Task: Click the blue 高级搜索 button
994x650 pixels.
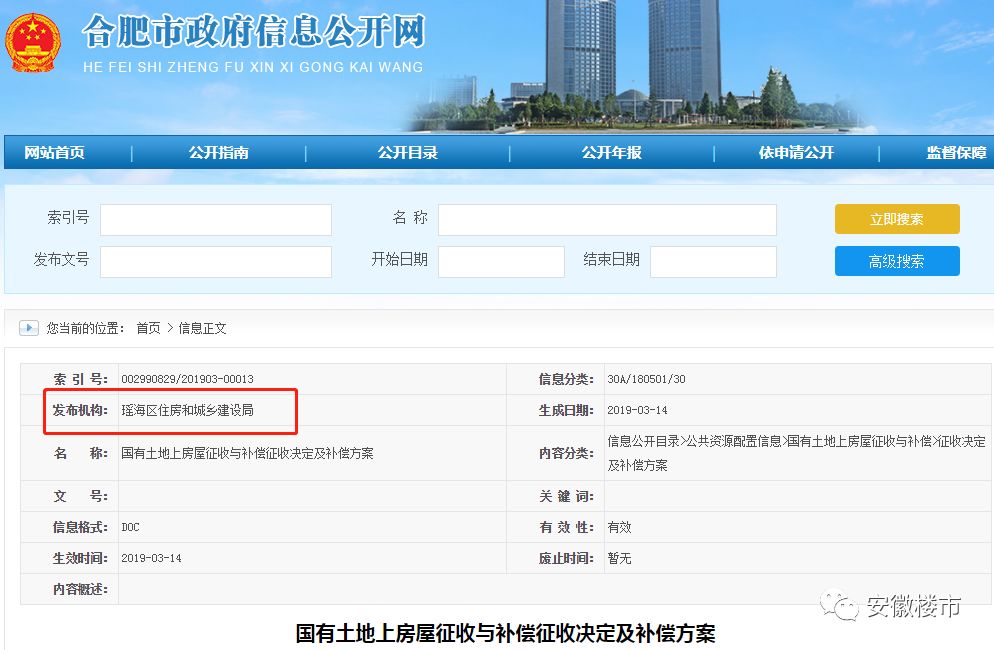Action: pyautogui.click(x=897, y=261)
